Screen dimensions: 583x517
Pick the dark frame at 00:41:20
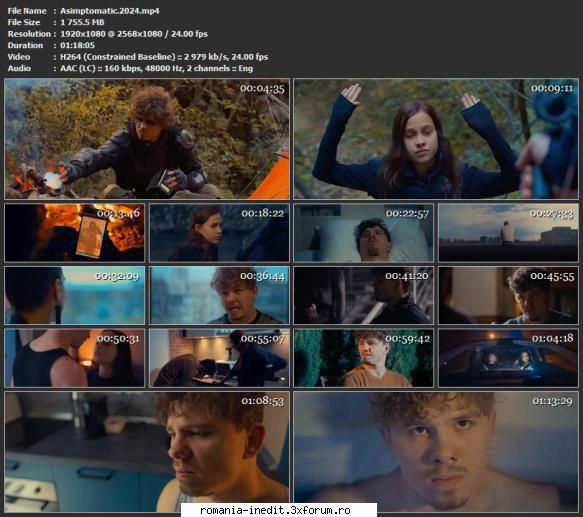tap(364, 295)
